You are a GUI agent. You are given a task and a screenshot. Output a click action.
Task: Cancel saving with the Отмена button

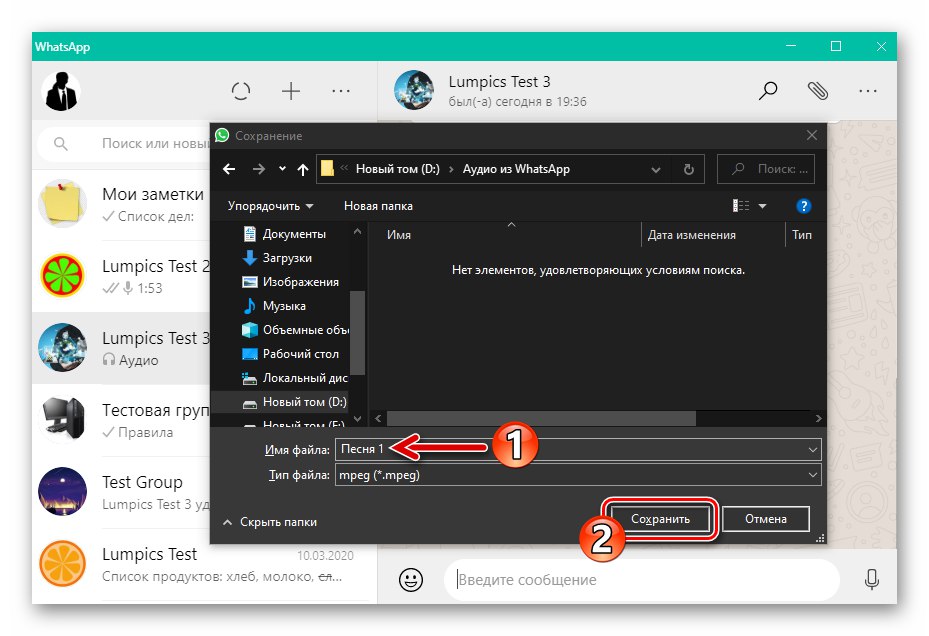tap(765, 518)
